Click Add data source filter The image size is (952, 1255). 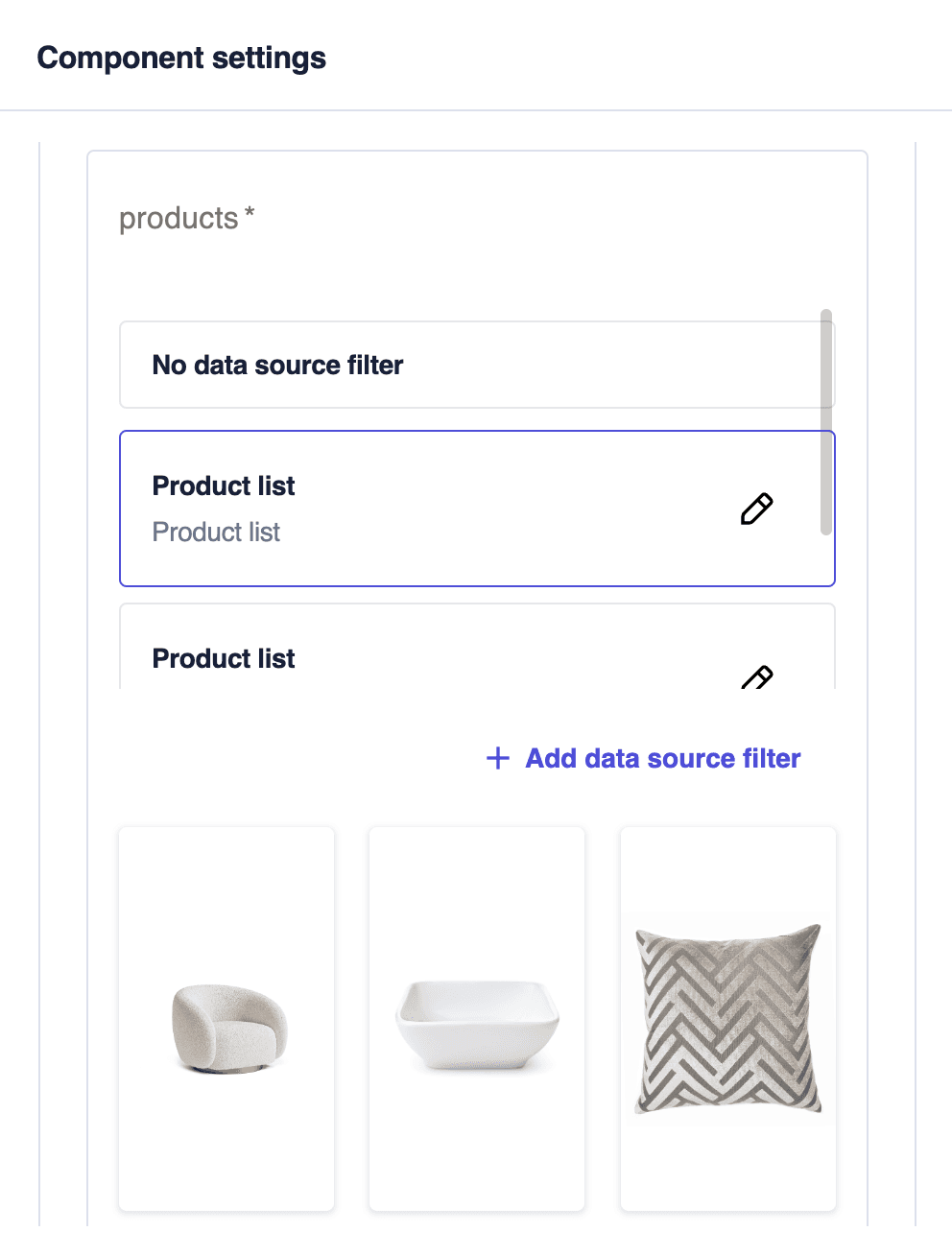[662, 758]
